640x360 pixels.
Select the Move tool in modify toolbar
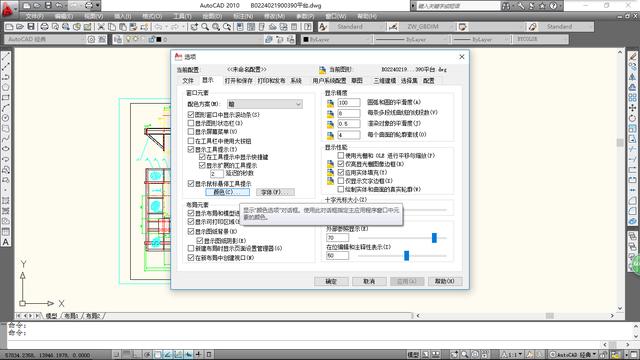click(633, 108)
